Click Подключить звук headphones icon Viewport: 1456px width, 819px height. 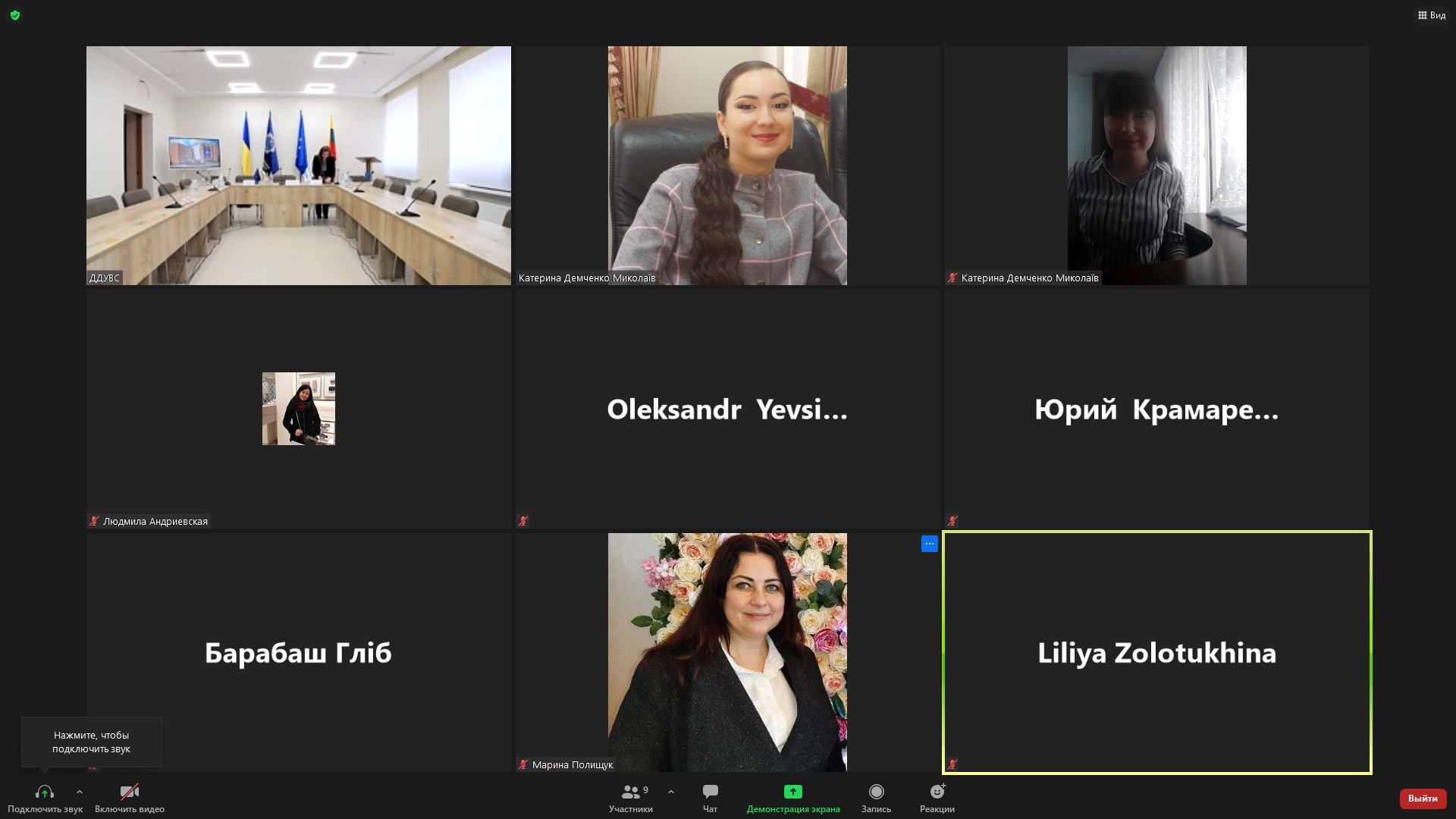(45, 792)
